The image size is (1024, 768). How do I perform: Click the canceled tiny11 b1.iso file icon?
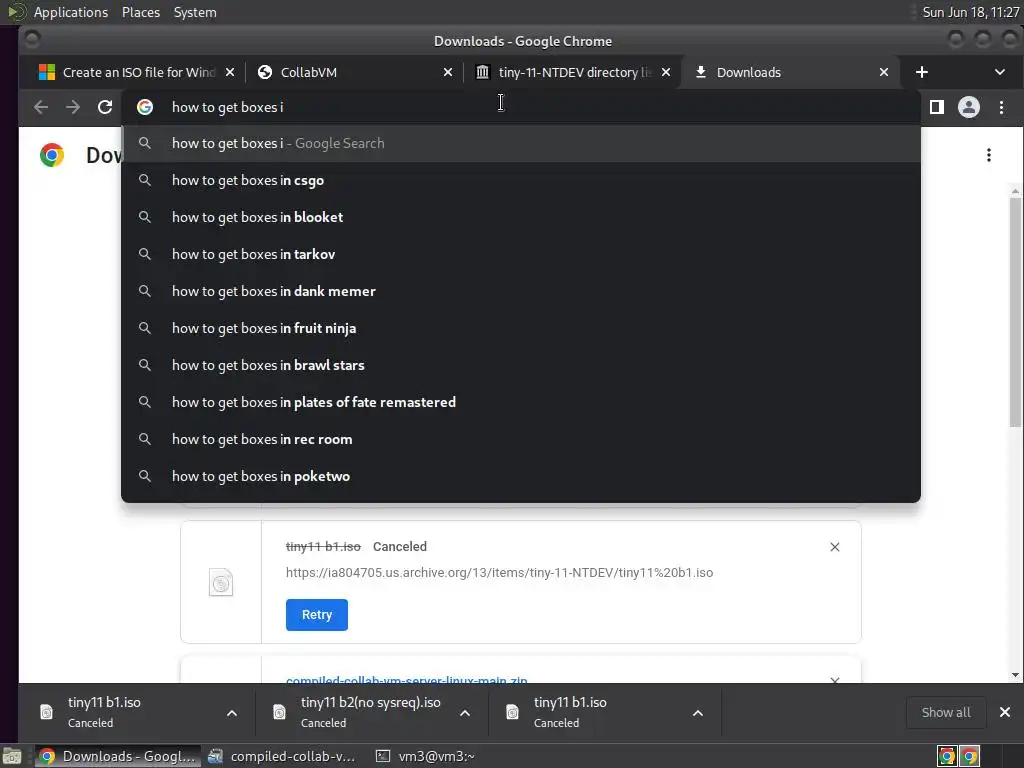click(x=221, y=582)
